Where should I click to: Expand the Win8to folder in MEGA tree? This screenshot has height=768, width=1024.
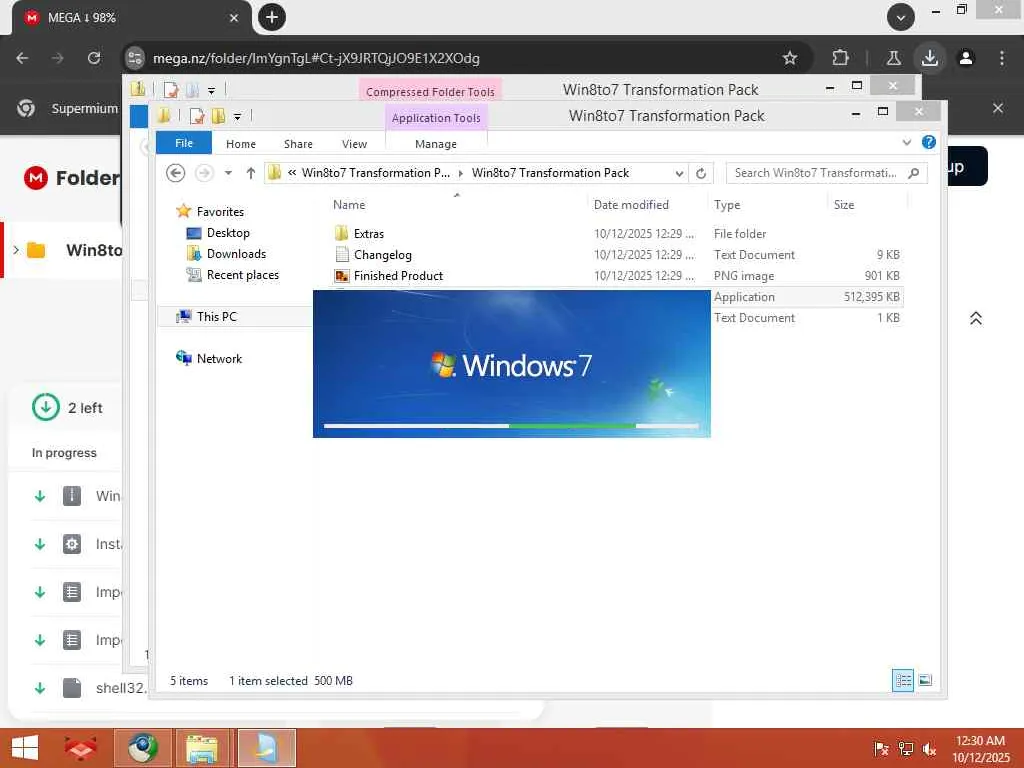16,250
